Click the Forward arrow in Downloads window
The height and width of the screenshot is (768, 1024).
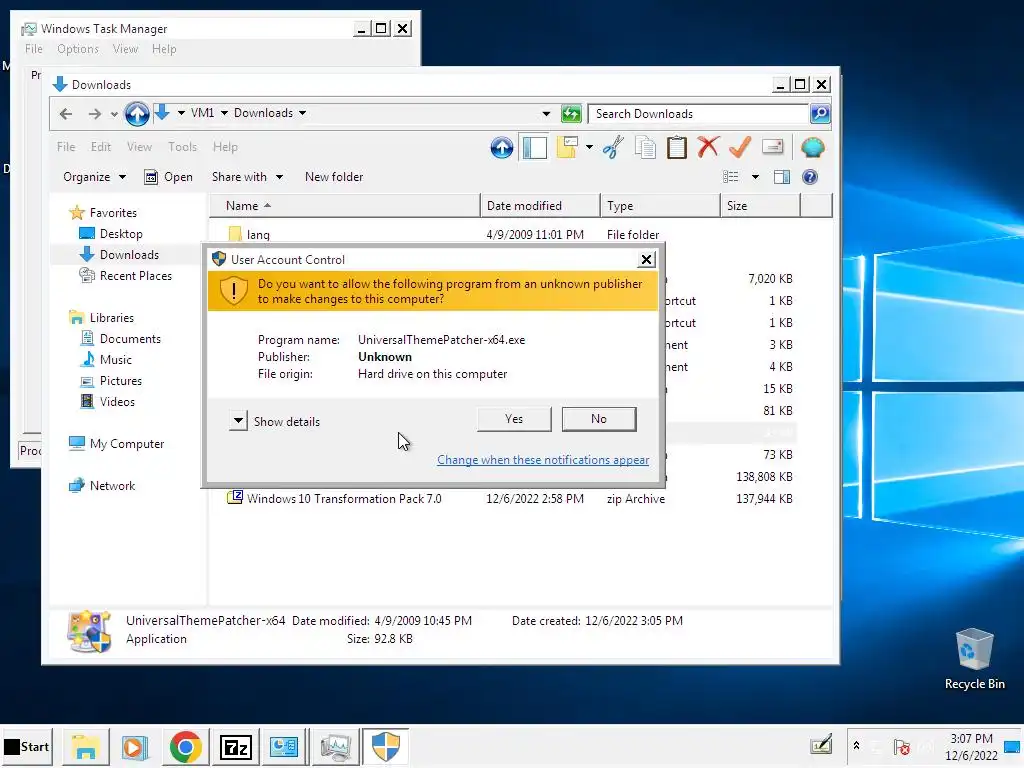coord(95,114)
